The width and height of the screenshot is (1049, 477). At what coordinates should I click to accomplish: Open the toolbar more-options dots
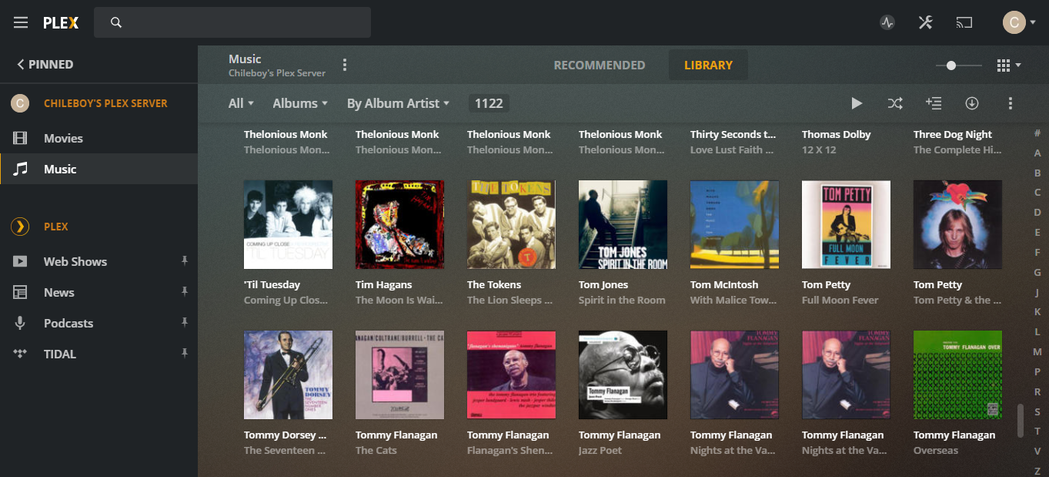click(1010, 103)
